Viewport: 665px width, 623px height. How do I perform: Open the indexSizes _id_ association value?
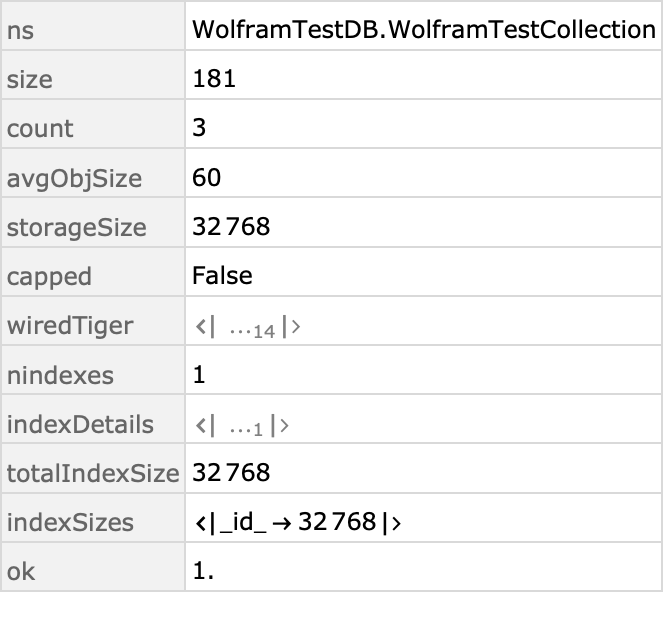(x=298, y=522)
